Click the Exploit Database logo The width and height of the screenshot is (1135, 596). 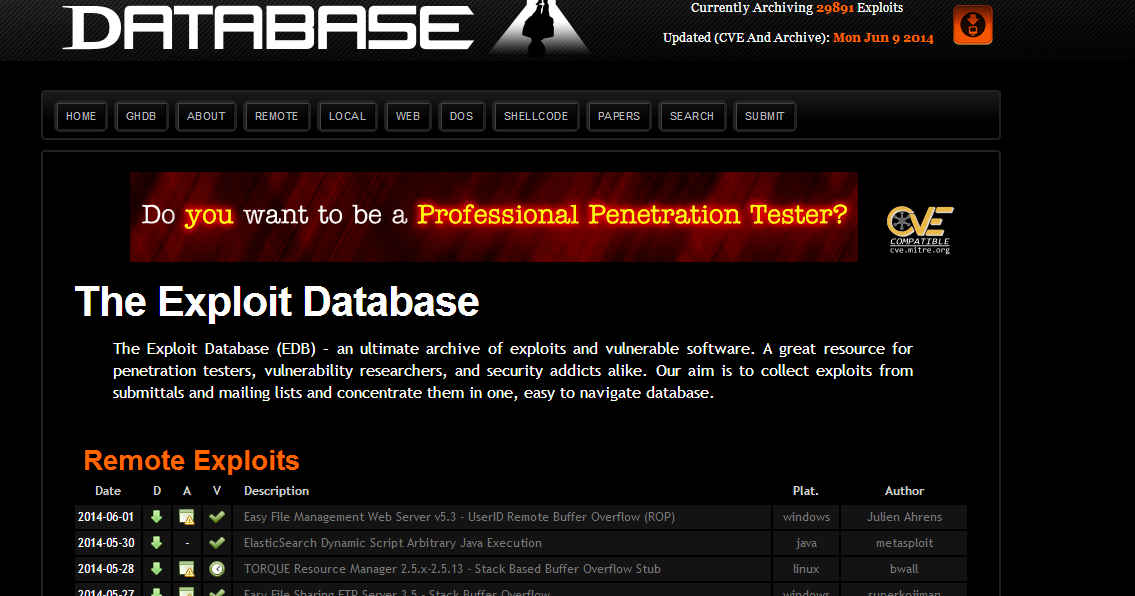click(x=326, y=28)
